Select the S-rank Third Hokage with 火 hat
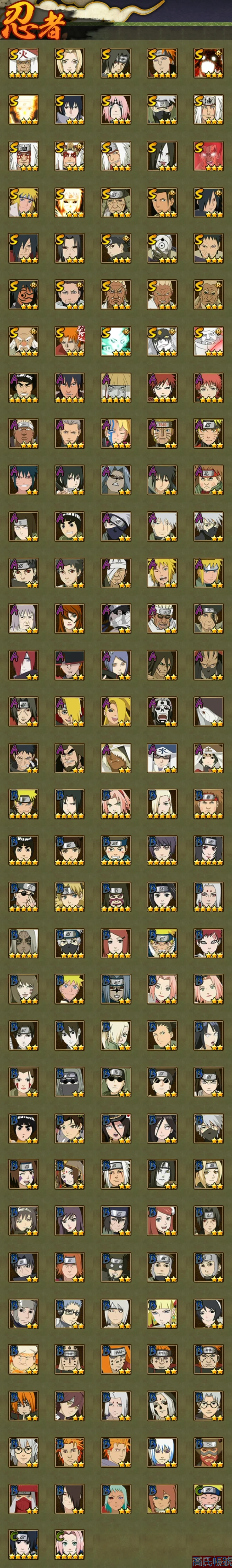The image size is (232, 1568). point(23,63)
